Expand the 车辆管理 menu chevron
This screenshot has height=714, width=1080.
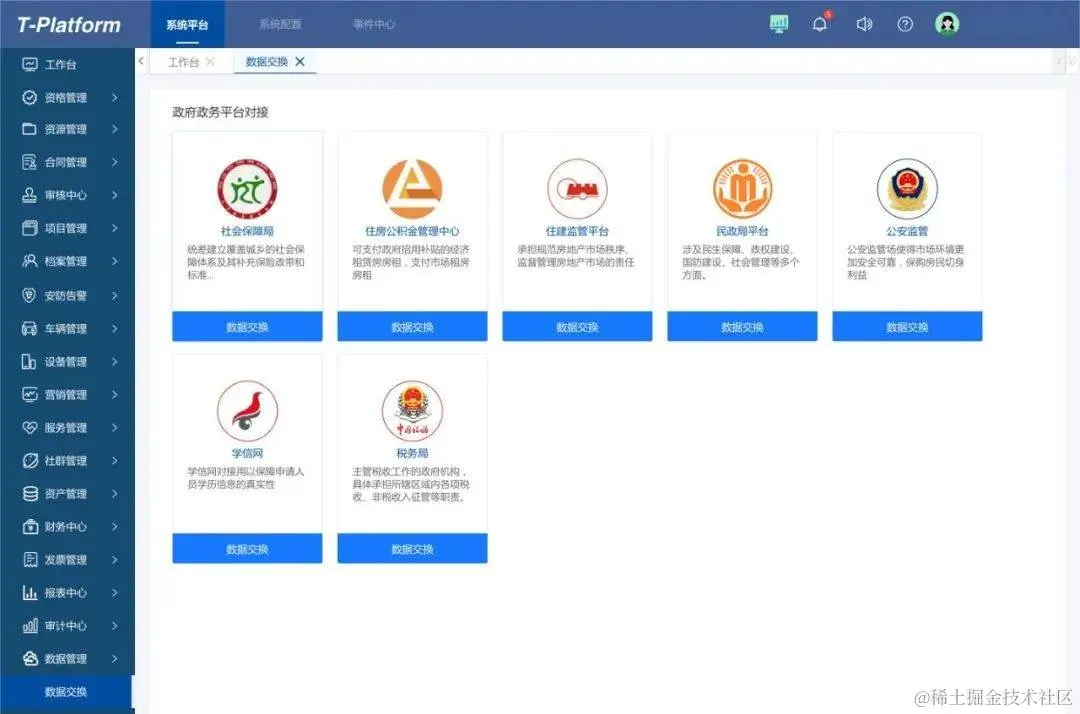point(115,328)
